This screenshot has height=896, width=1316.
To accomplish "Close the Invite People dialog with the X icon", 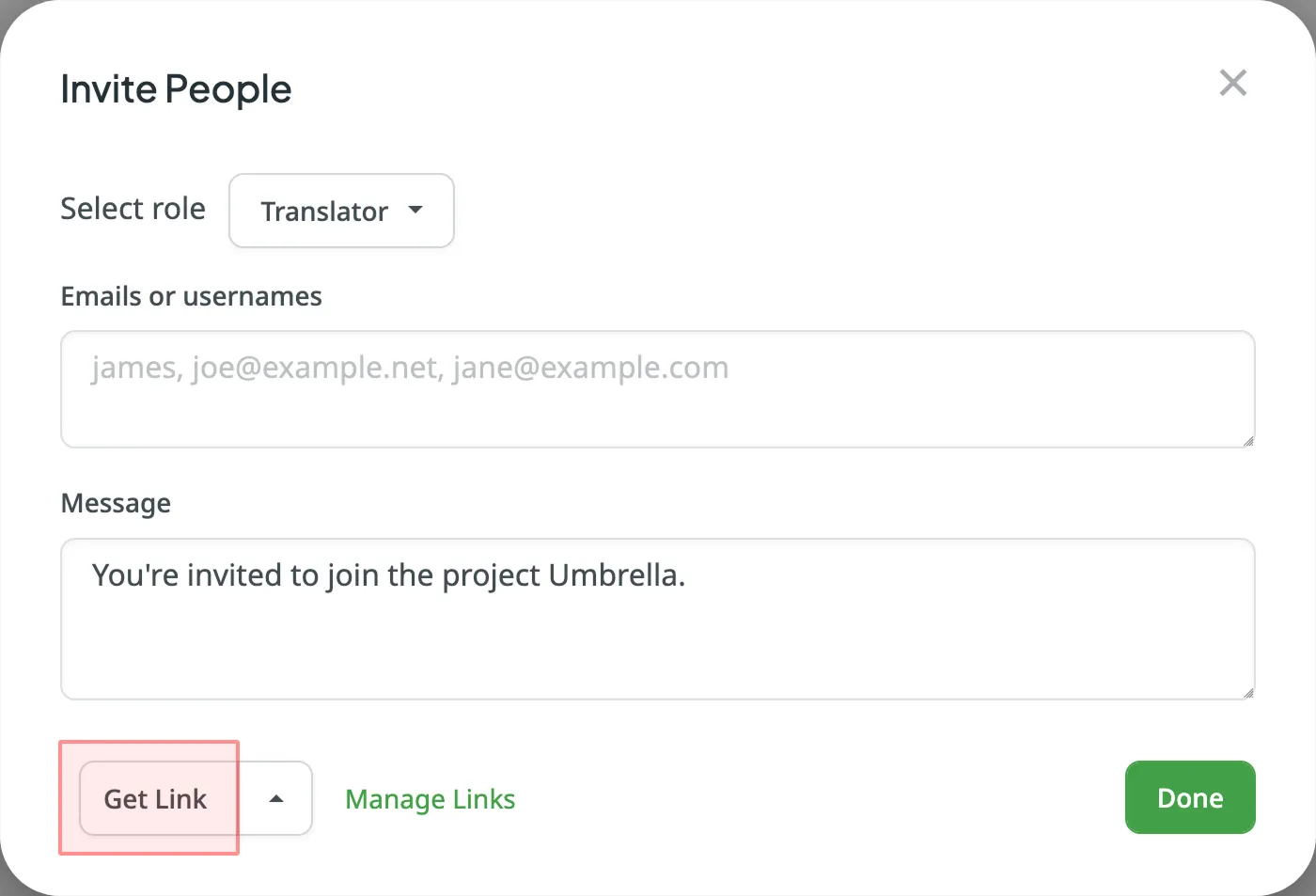I will pos(1232,83).
